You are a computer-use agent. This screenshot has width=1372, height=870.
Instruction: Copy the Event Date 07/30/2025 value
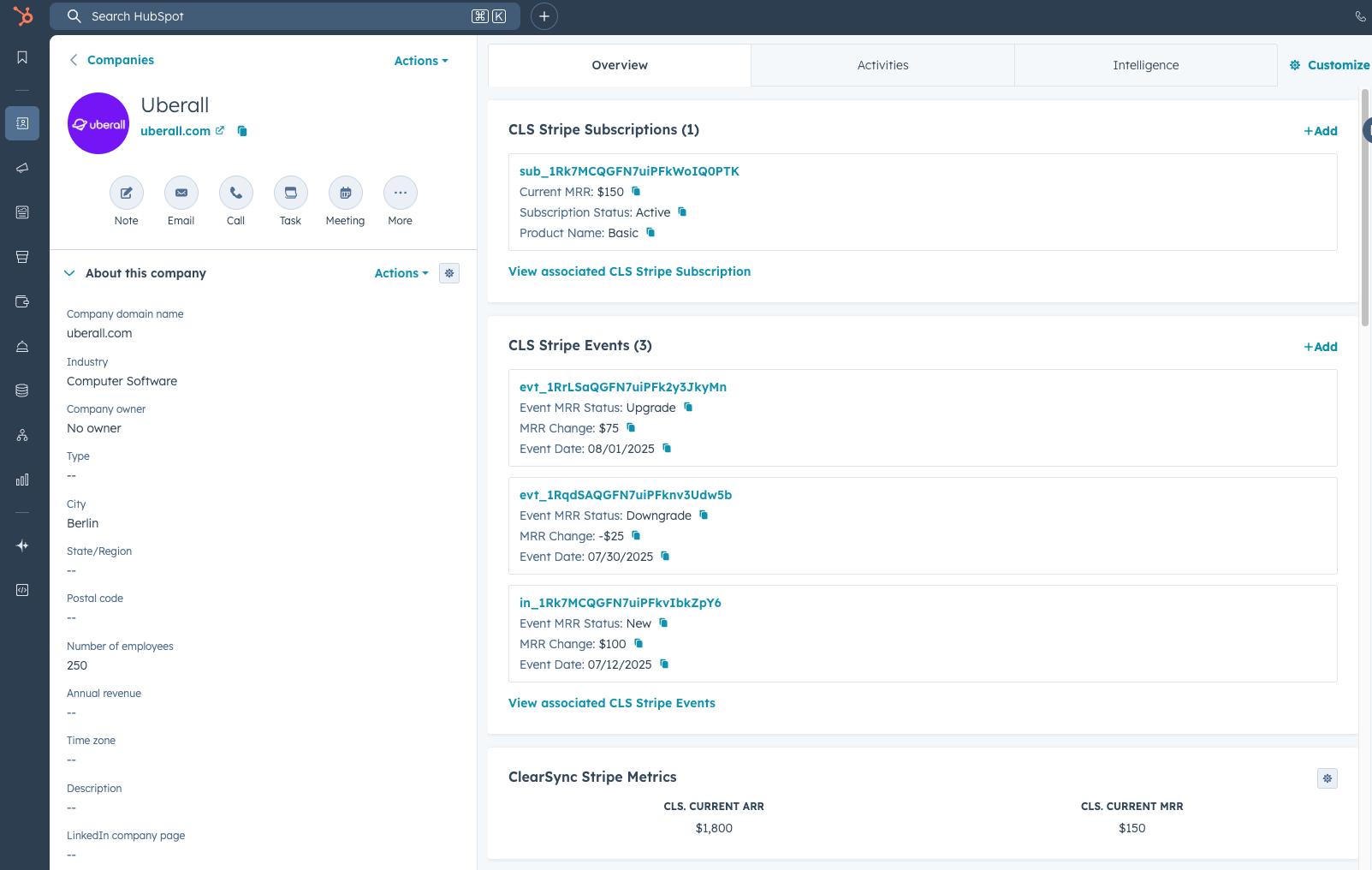pyautogui.click(x=665, y=556)
